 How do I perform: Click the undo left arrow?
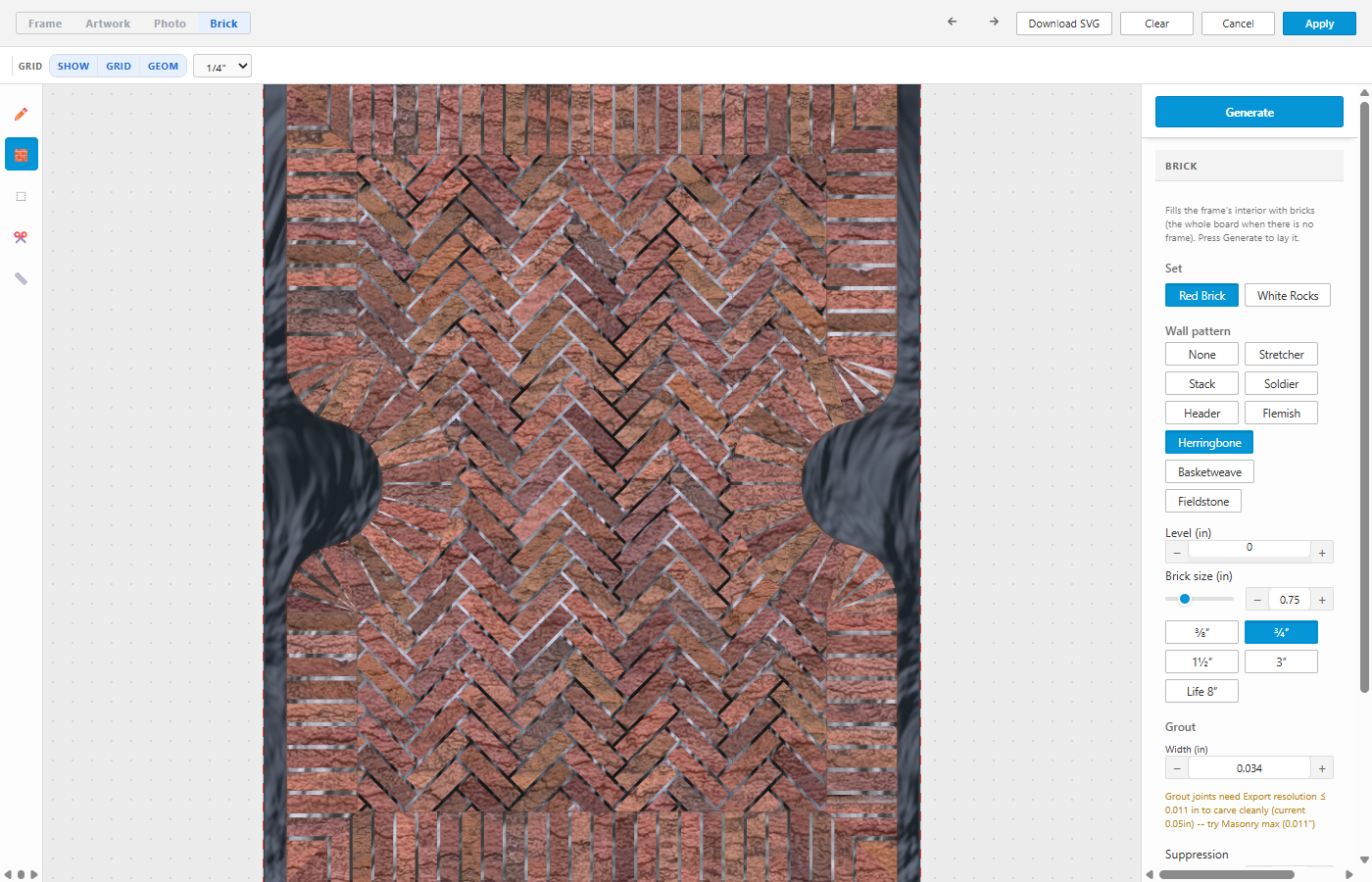952,22
